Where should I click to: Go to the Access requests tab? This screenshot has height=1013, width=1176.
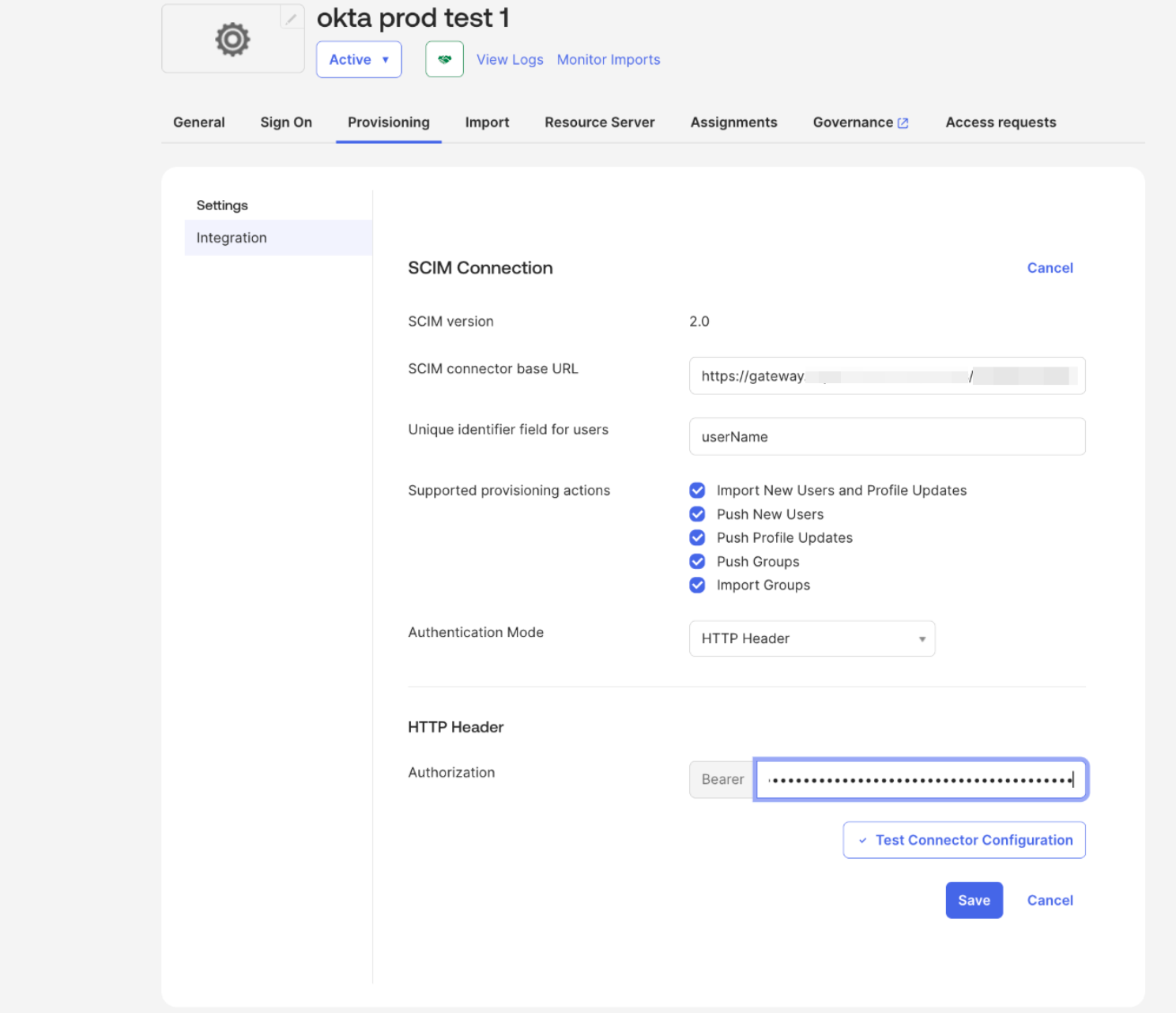1001,122
